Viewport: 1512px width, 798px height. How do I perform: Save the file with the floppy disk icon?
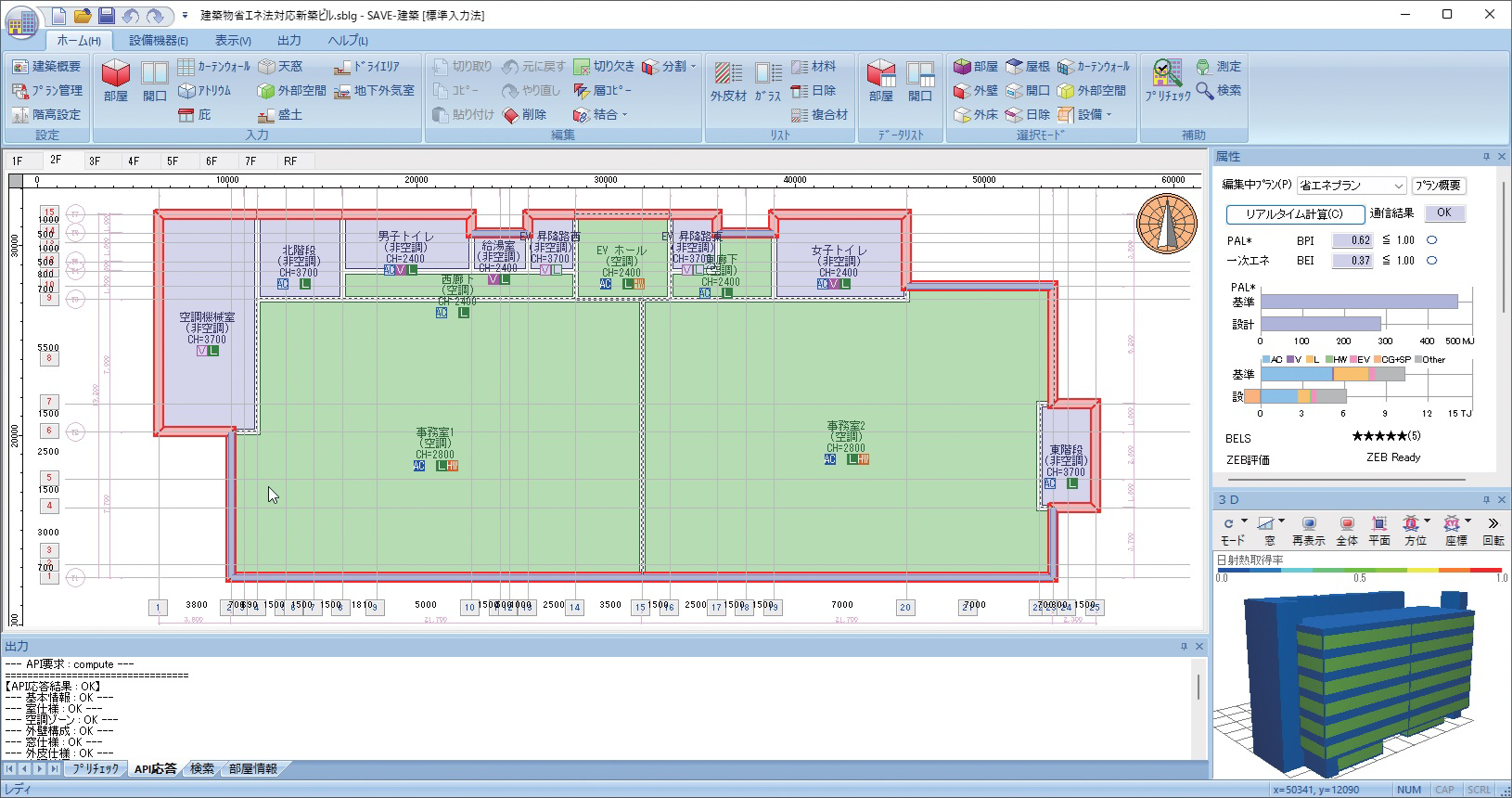107,16
